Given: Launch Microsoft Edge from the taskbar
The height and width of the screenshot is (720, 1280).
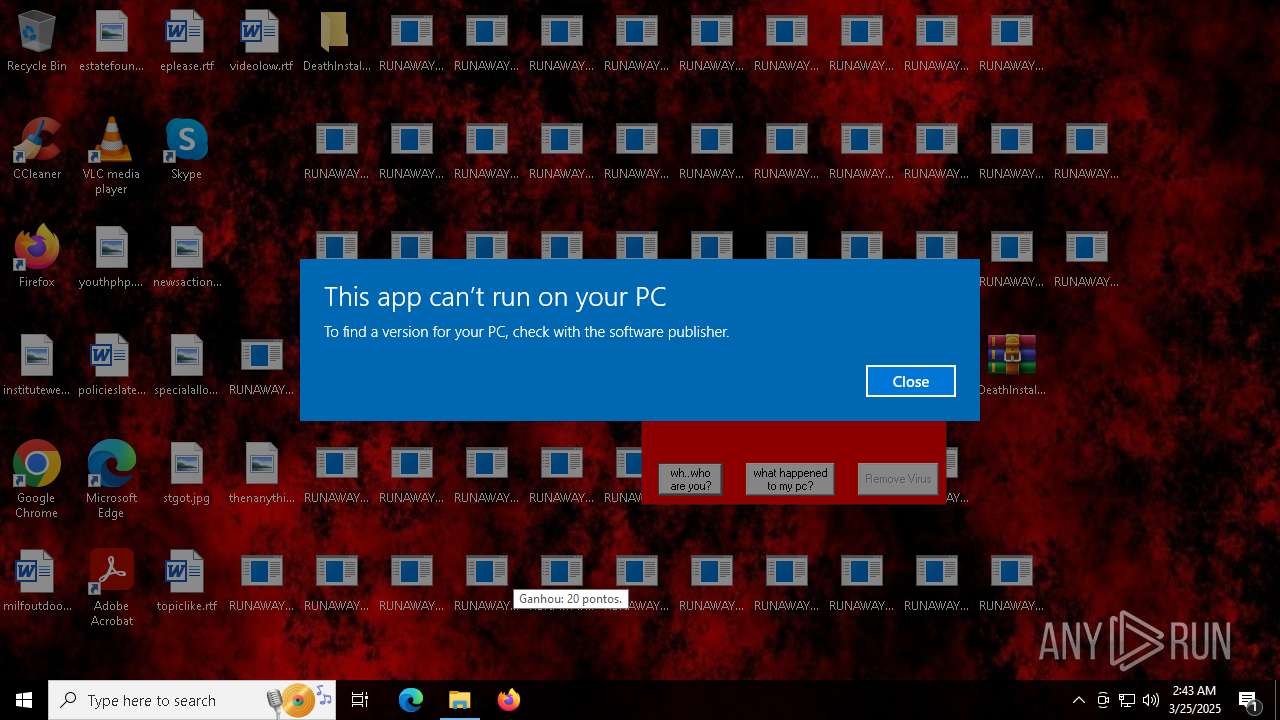Looking at the screenshot, I should [411, 700].
